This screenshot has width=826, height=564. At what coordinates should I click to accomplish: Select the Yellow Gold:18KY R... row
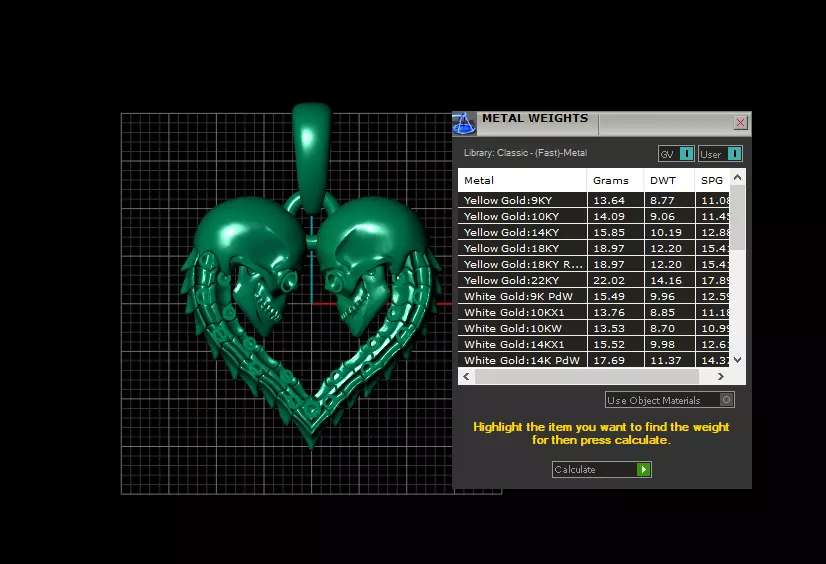coord(594,264)
